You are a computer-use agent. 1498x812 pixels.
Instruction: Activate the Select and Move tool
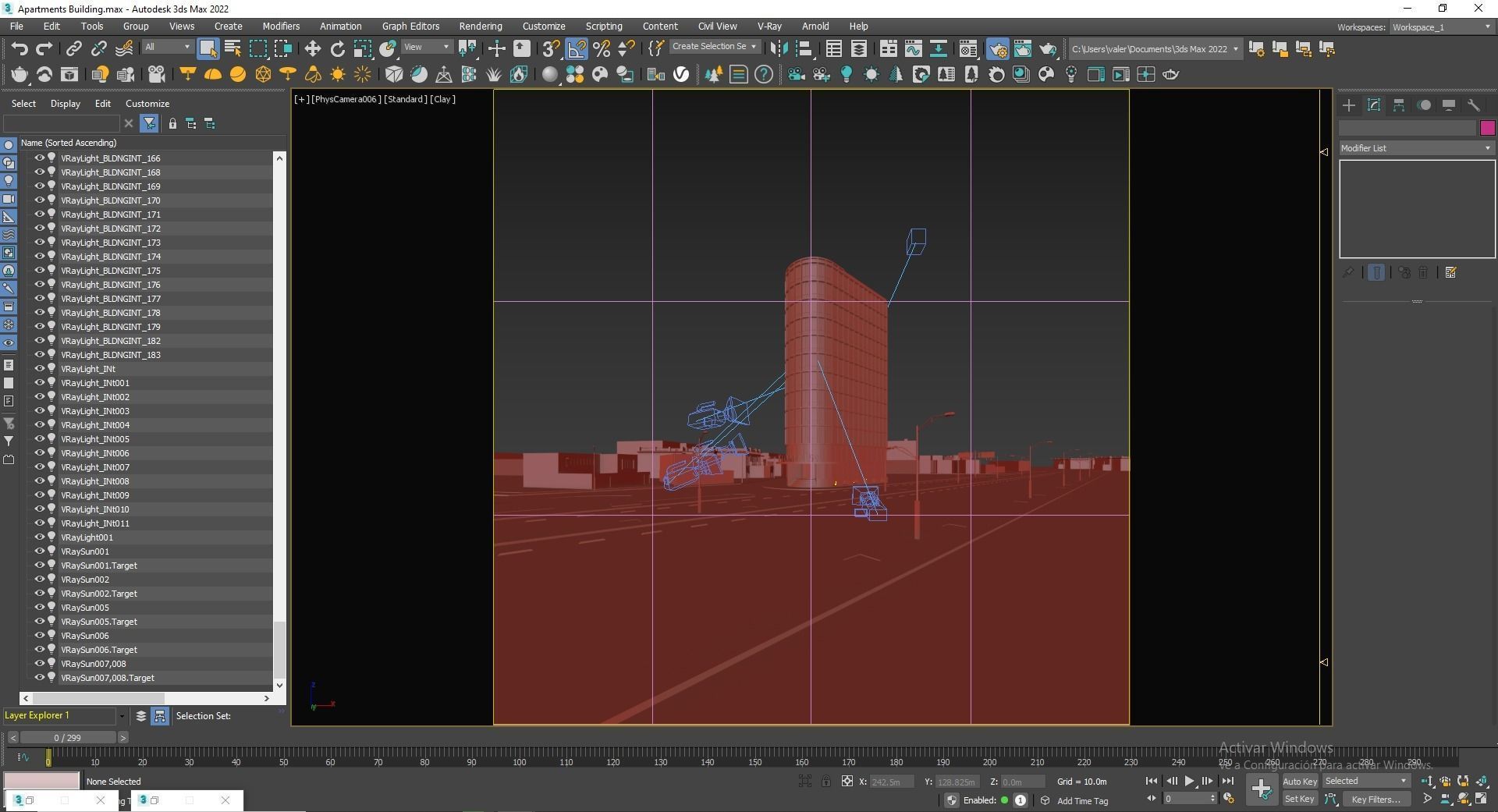(x=312, y=48)
